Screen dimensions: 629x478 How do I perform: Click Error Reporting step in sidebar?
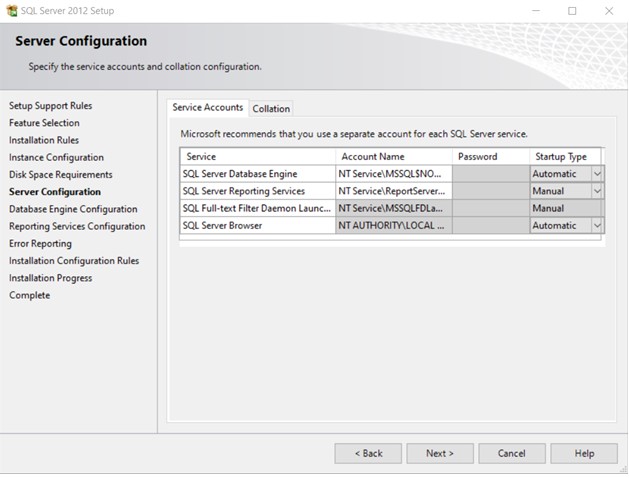[40, 244]
